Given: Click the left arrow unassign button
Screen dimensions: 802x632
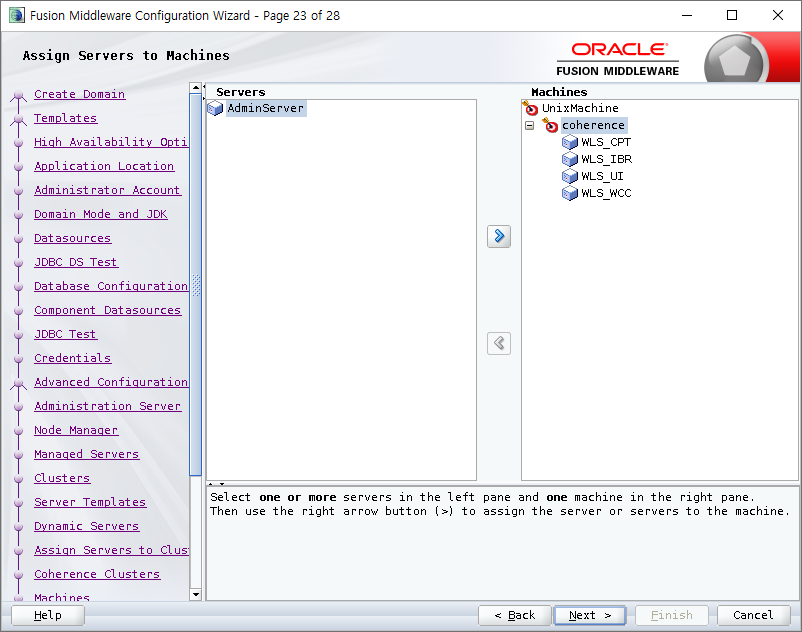Looking at the screenshot, I should tap(499, 343).
